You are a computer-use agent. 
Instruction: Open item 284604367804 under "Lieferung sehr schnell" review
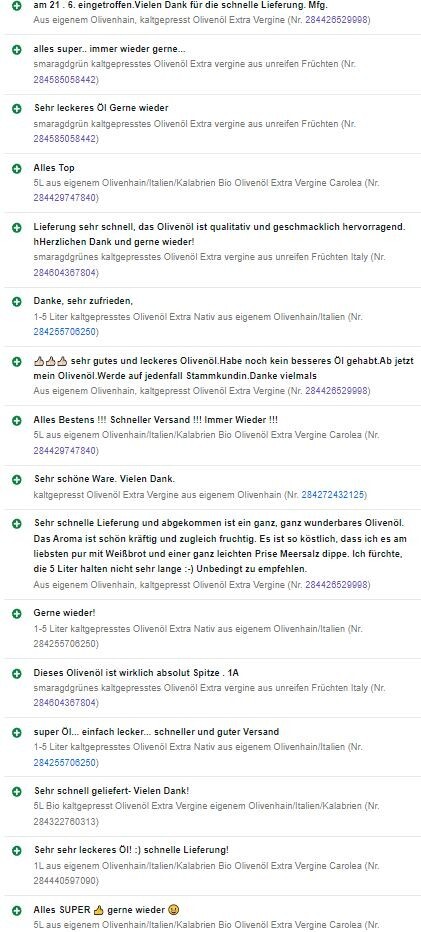tap(65, 273)
